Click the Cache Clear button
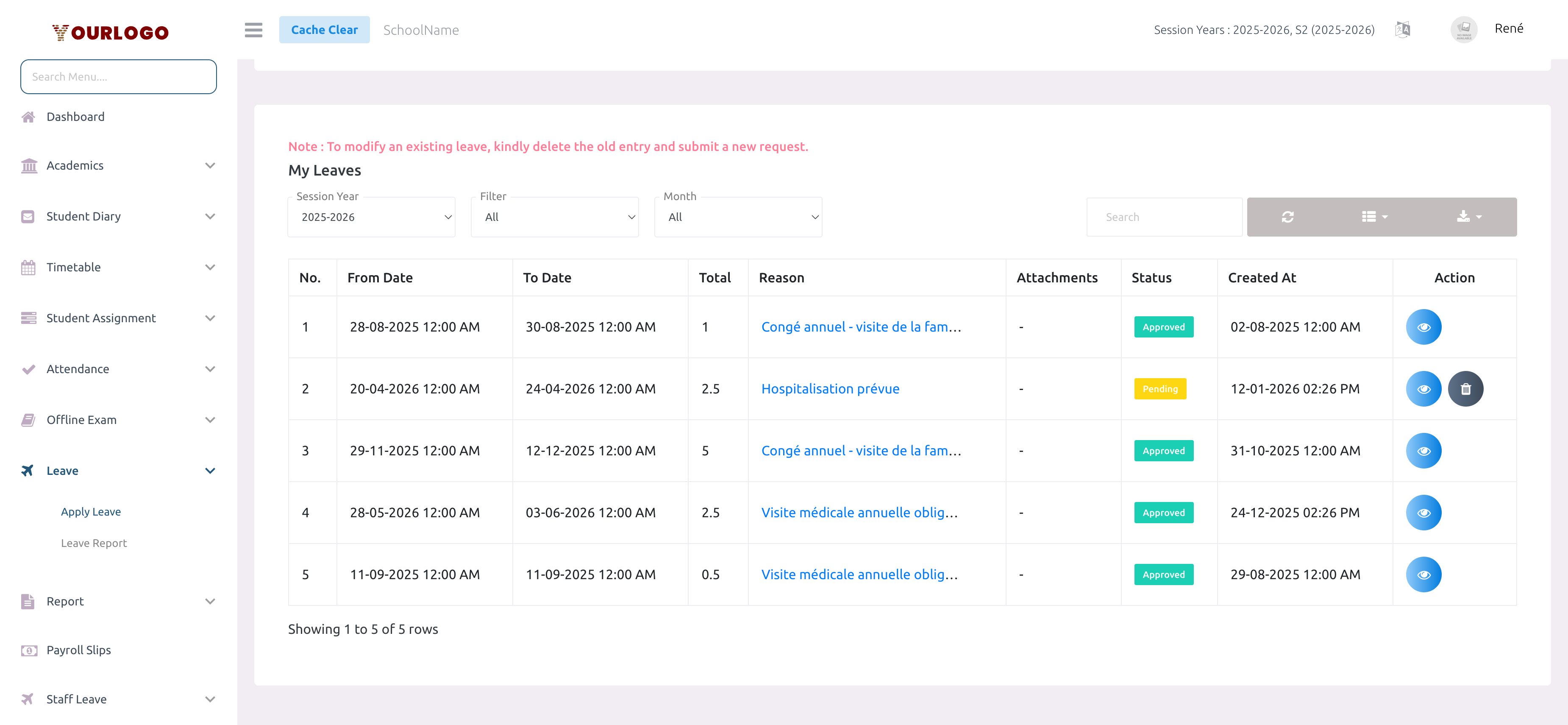The image size is (1568, 725). click(x=324, y=30)
